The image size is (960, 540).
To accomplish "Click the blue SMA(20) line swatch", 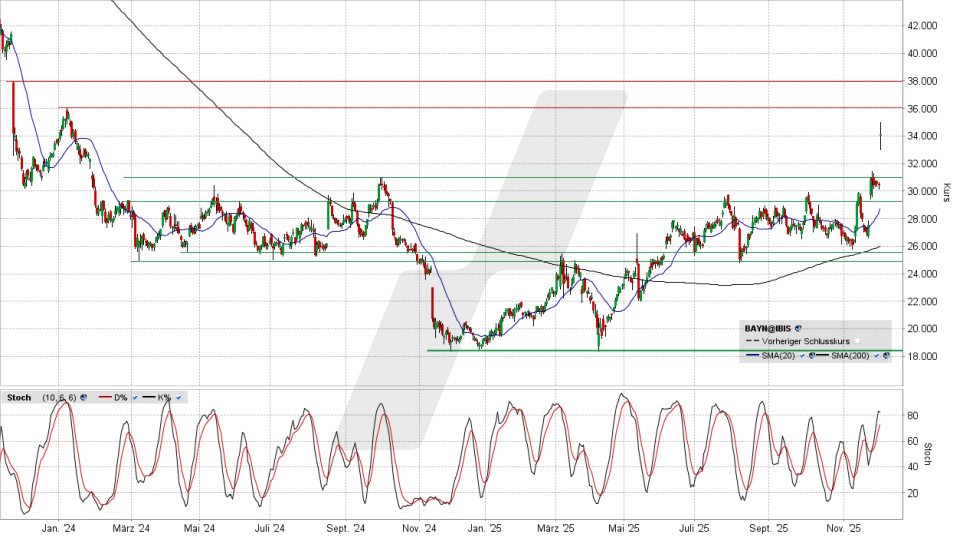I will tap(752, 355).
